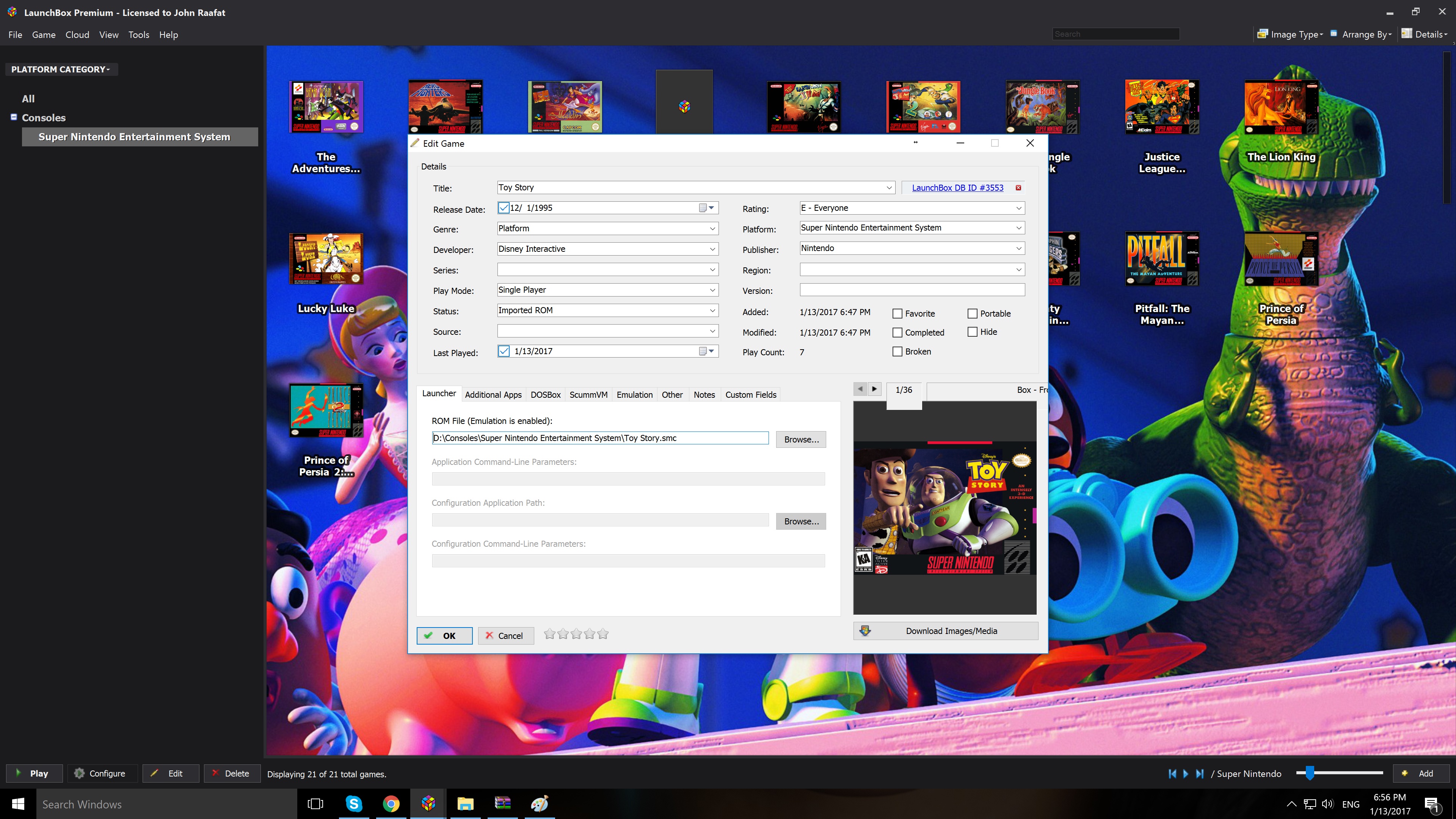
Task: Set the fifth rating star
Action: [x=603, y=634]
